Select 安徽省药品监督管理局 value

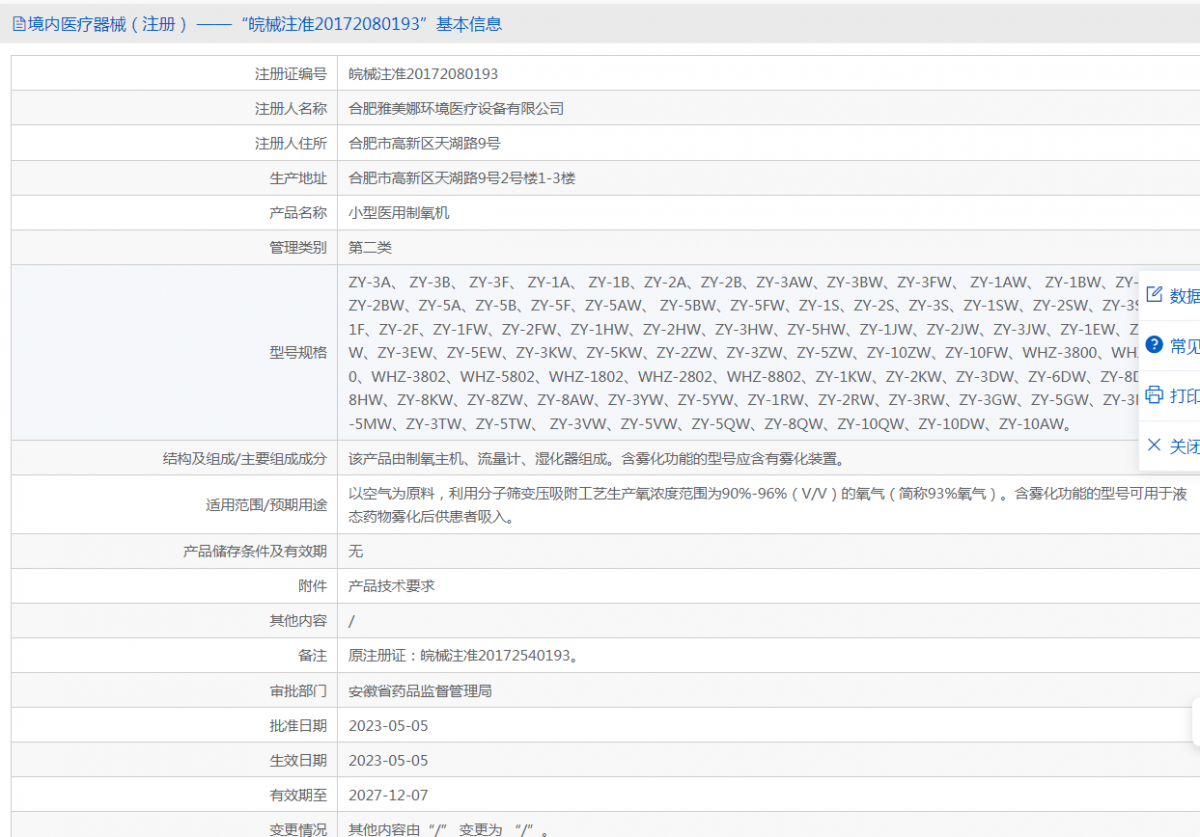[x=420, y=691]
